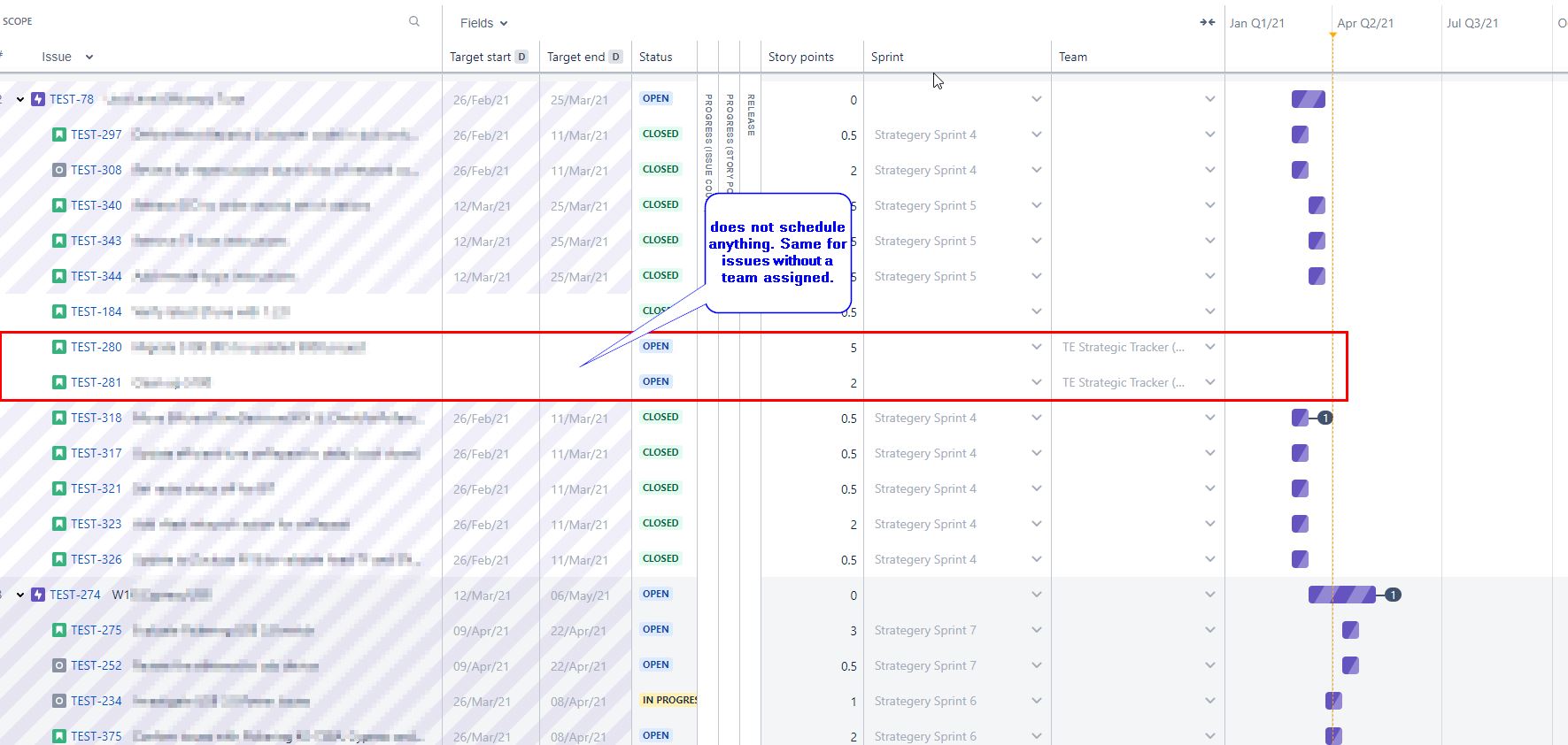Click the epic icon beside TEST-274

(x=38, y=595)
